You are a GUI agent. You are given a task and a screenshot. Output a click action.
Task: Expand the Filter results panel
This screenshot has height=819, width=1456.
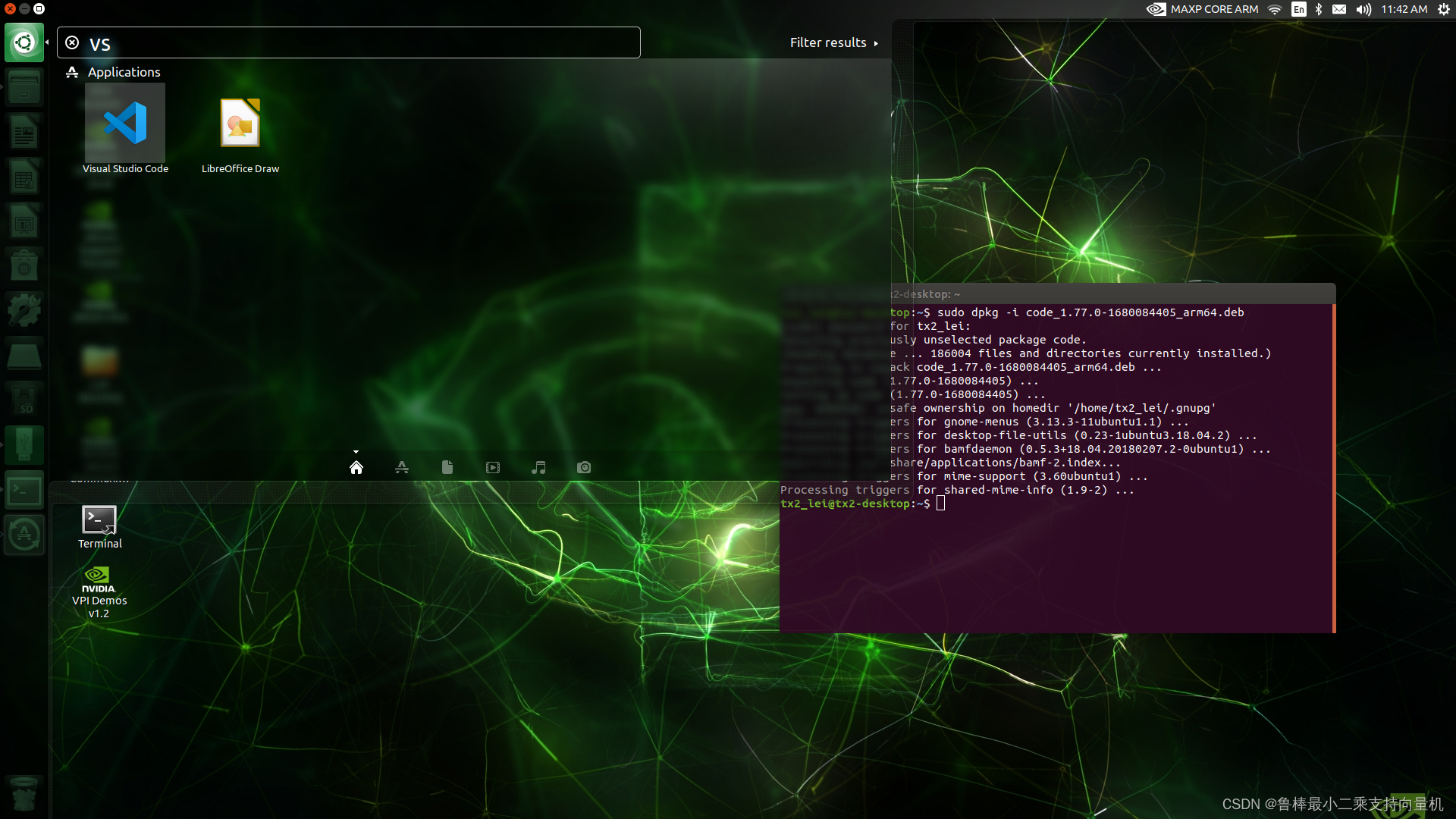834,42
